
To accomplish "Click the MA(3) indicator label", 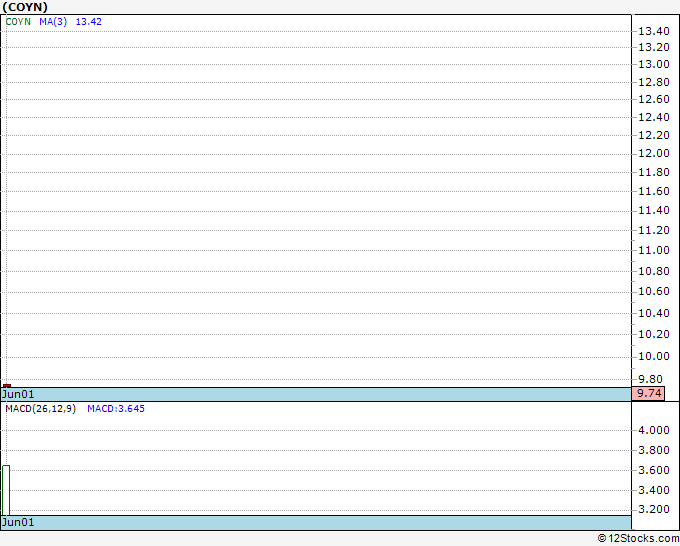I will [53, 22].
